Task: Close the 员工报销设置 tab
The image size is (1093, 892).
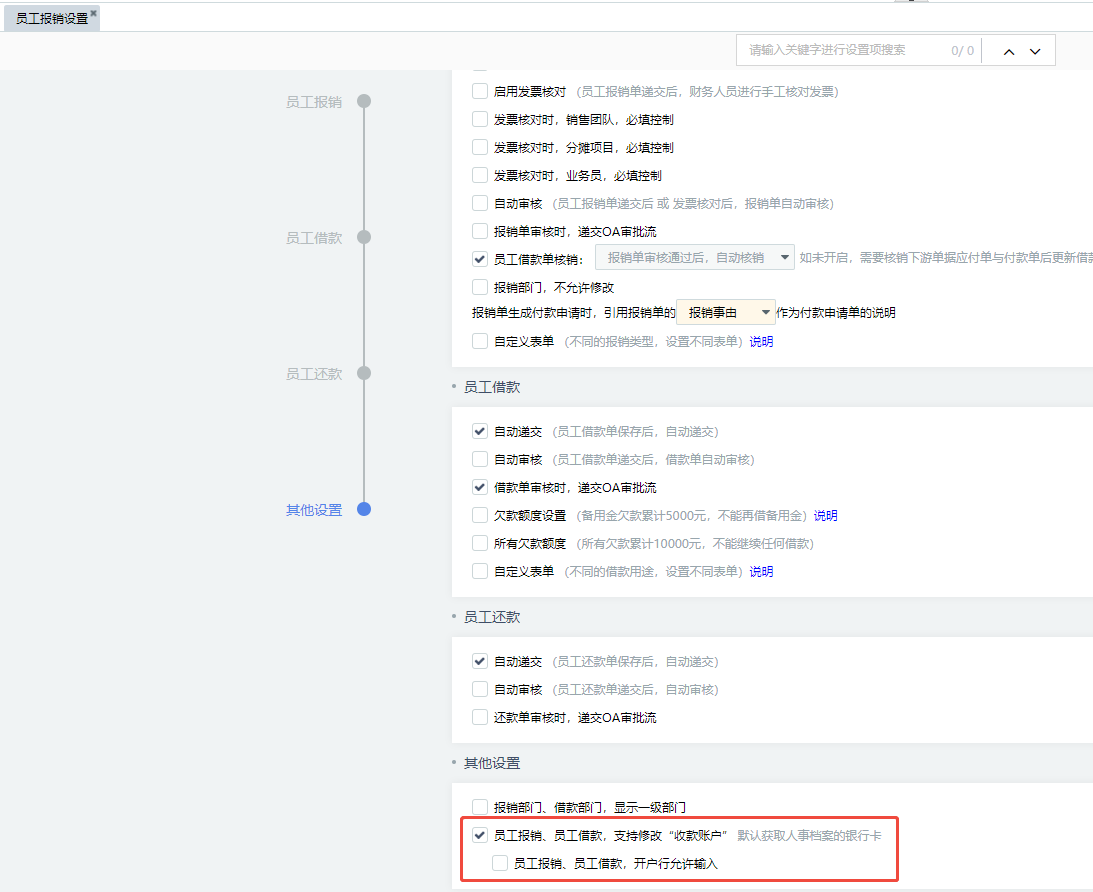Action: point(93,13)
